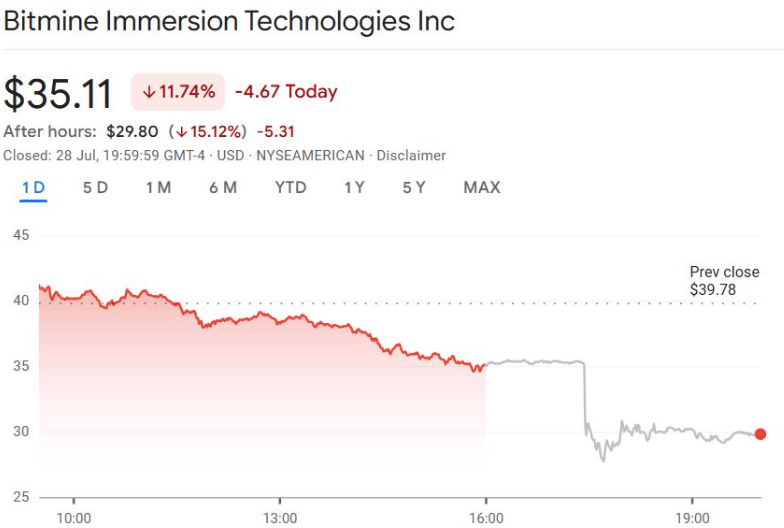Click the $35.11 stock price

(59, 93)
